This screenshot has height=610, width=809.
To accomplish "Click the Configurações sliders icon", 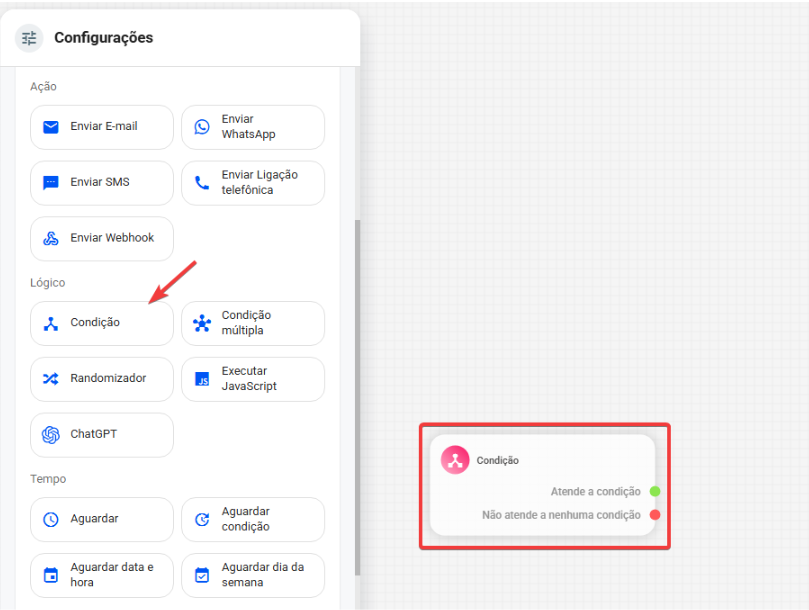I will pos(29,38).
